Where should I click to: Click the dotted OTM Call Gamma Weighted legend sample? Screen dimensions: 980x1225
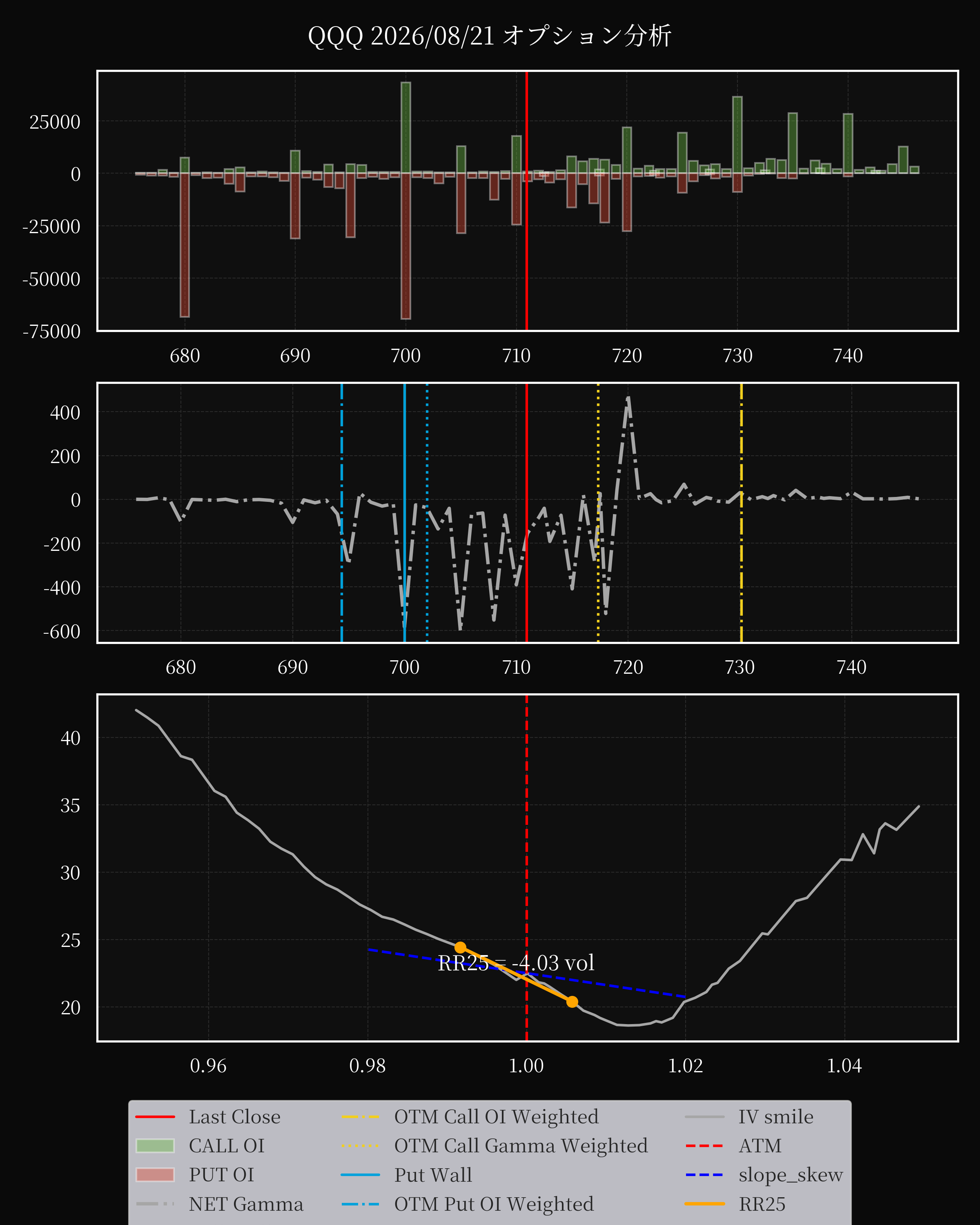click(361, 1146)
